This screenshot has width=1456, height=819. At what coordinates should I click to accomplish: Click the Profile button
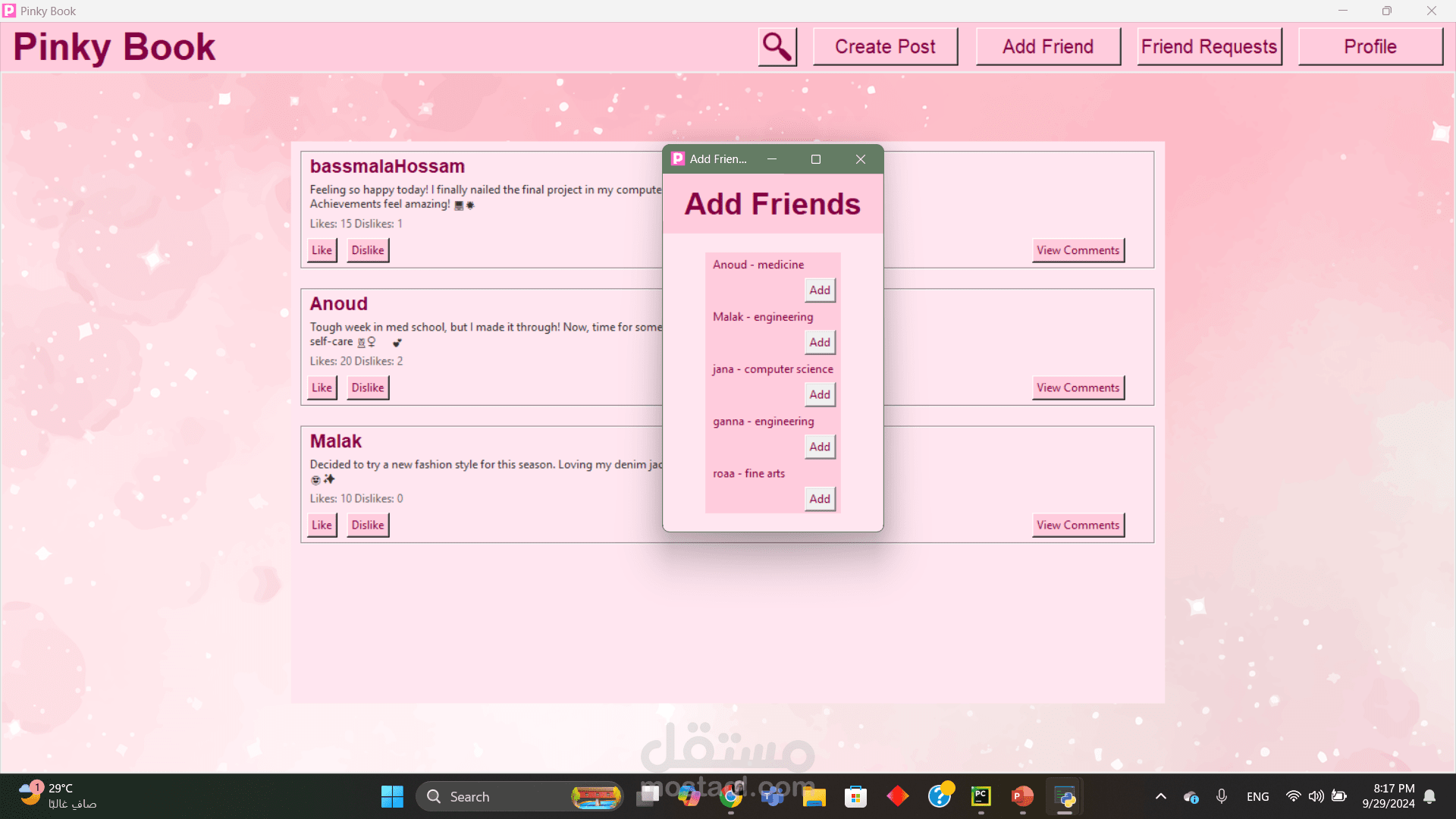[1370, 47]
